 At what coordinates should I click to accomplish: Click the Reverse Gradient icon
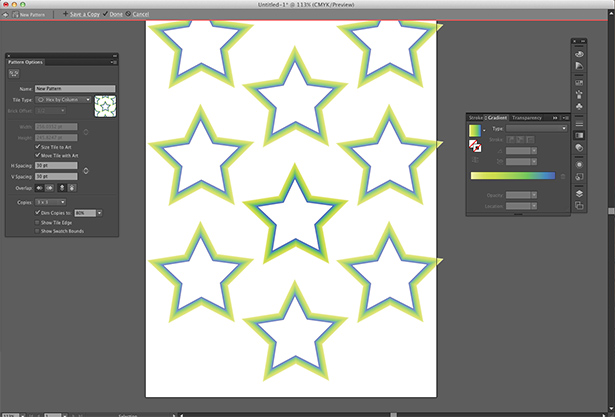475,160
